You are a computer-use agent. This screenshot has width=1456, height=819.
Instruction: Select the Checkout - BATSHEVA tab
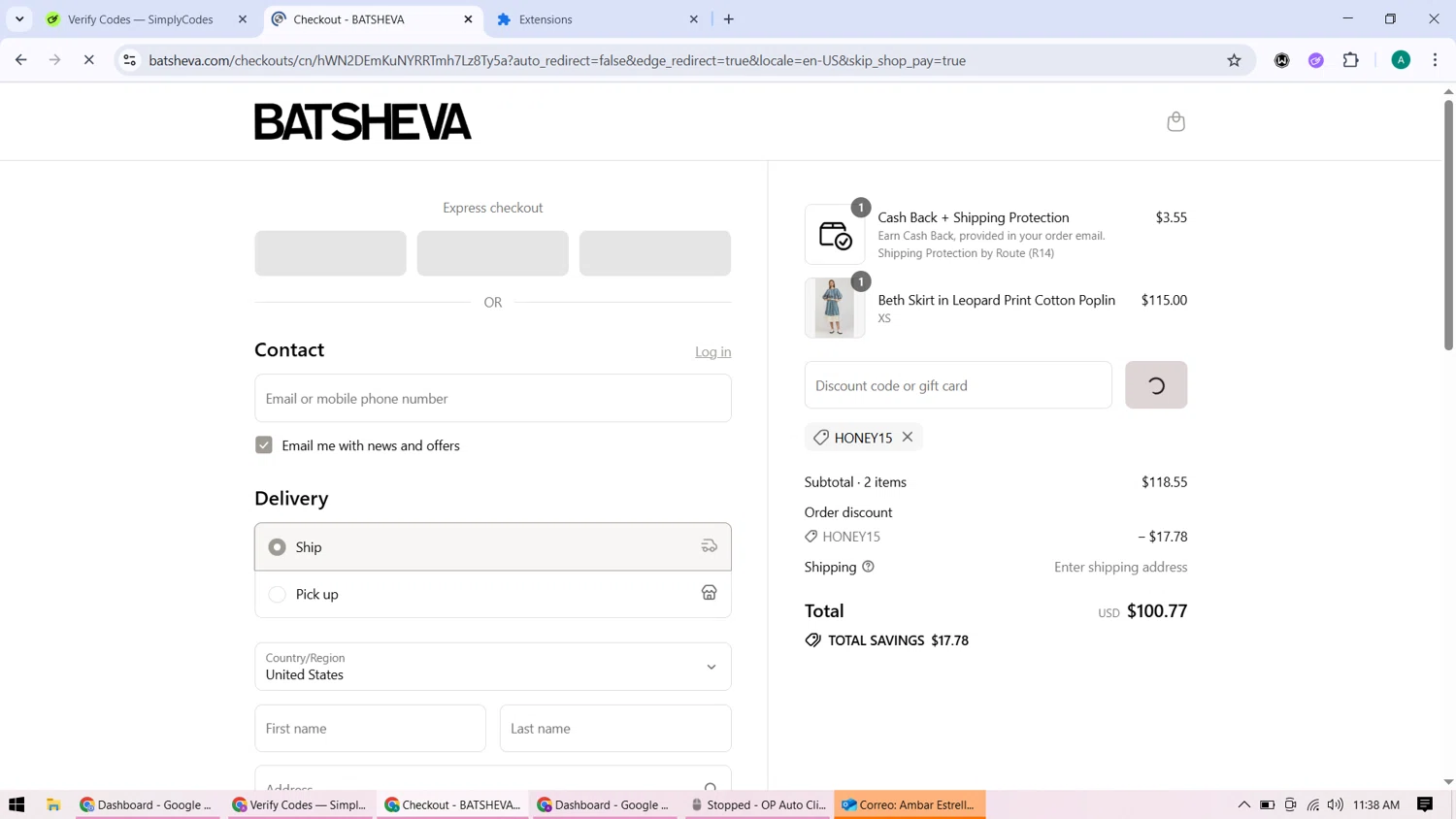[x=373, y=19]
